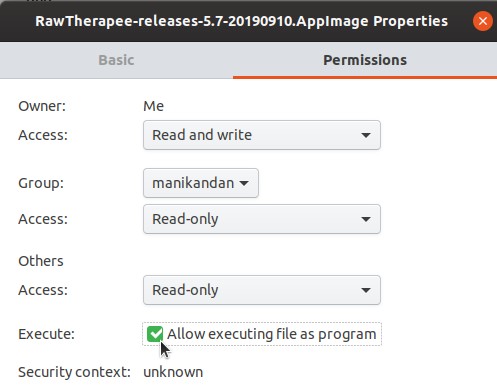Click the 'Security context:' label
The height and width of the screenshot is (389, 497).
point(74,372)
